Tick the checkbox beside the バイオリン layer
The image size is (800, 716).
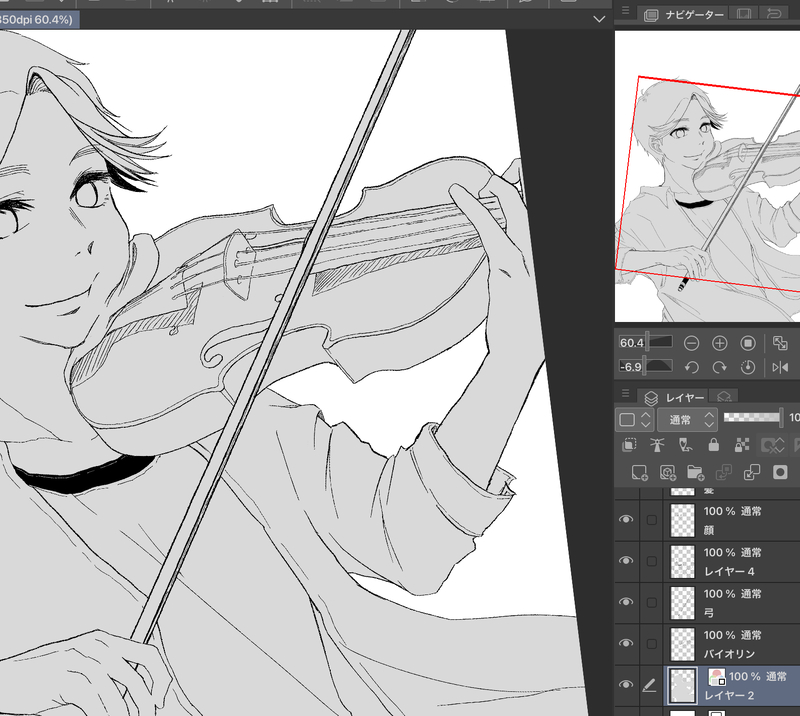(652, 644)
